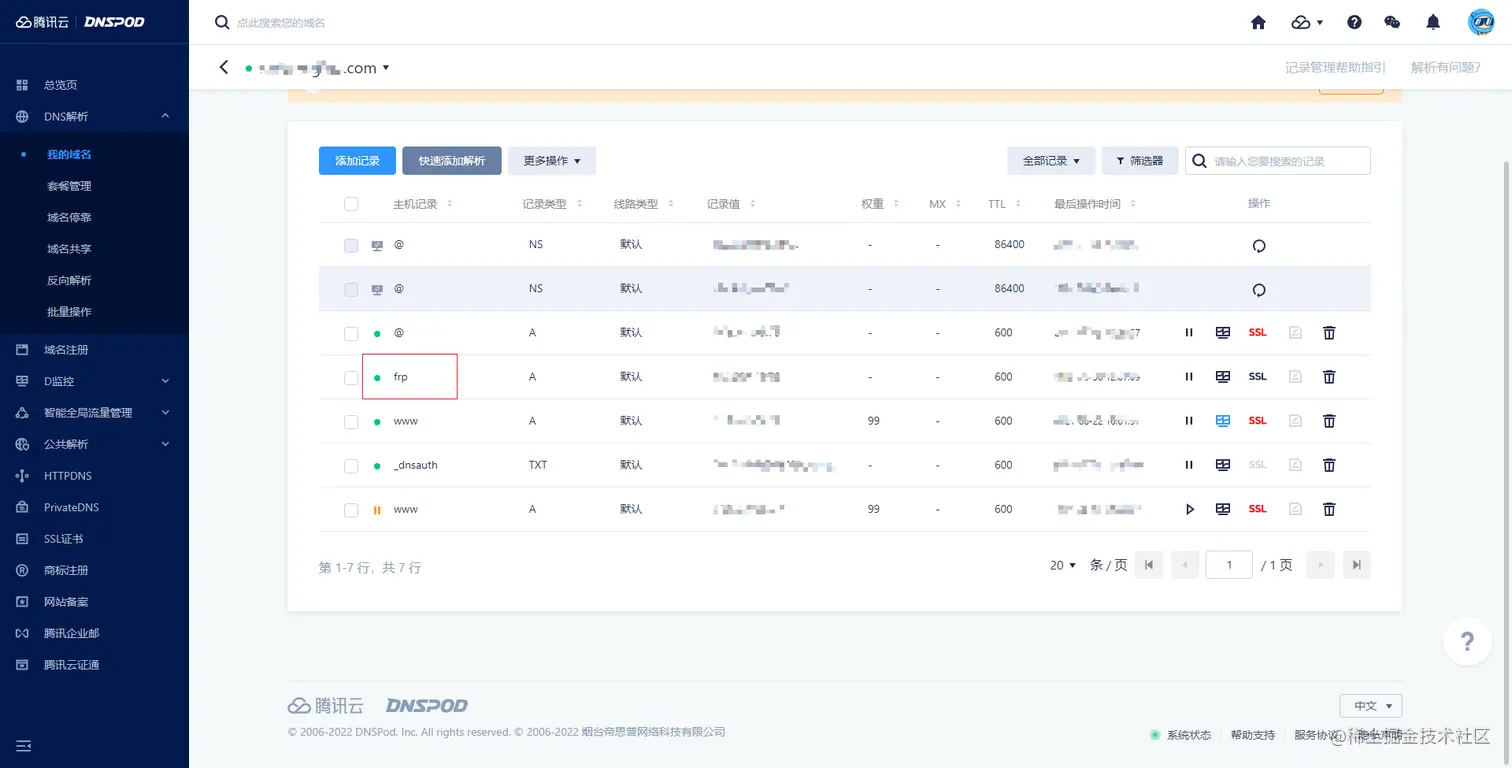
Task: Change the 20 条/页 page size
Action: click(x=1063, y=565)
